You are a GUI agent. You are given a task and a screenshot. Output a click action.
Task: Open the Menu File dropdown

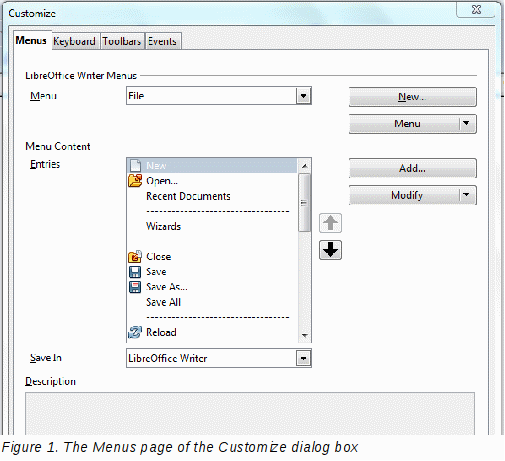click(x=303, y=96)
